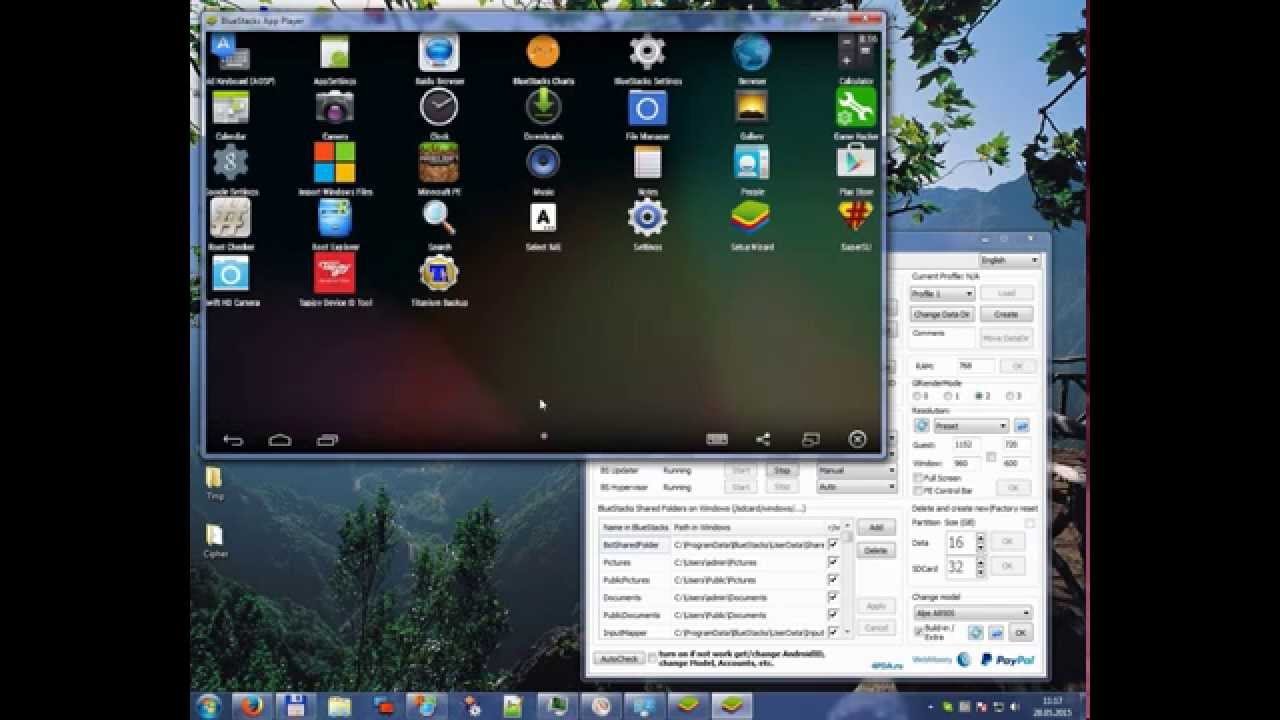1280x720 pixels.
Task: Toggle the BlueStacks keyboard icon
Action: [716, 439]
